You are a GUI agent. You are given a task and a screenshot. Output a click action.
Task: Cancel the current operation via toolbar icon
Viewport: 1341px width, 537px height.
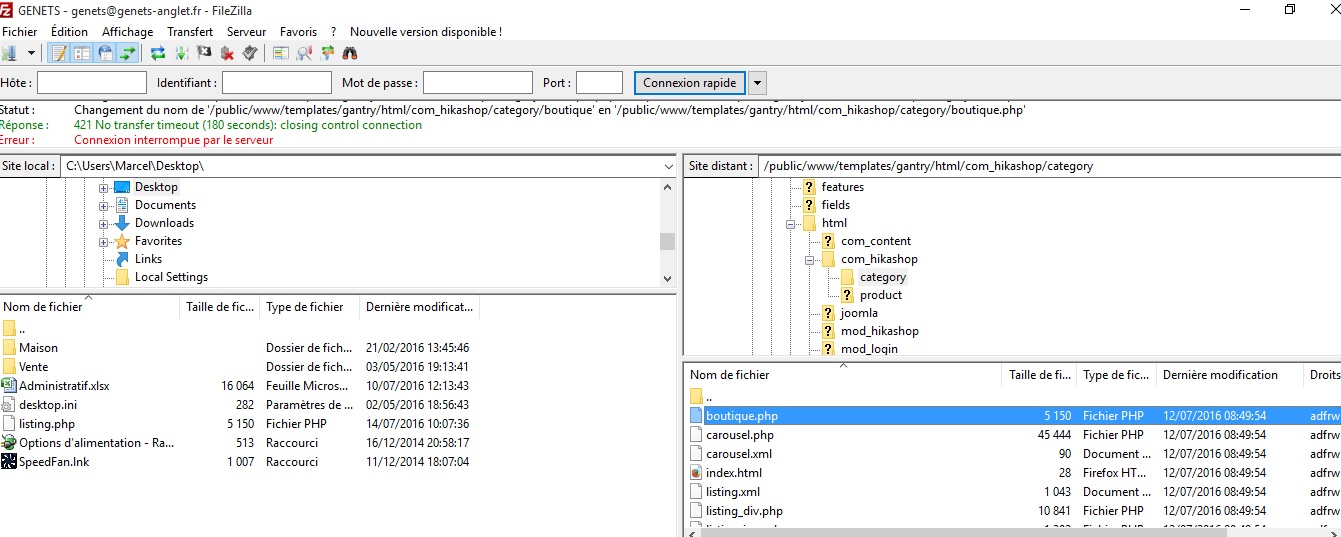pos(204,53)
